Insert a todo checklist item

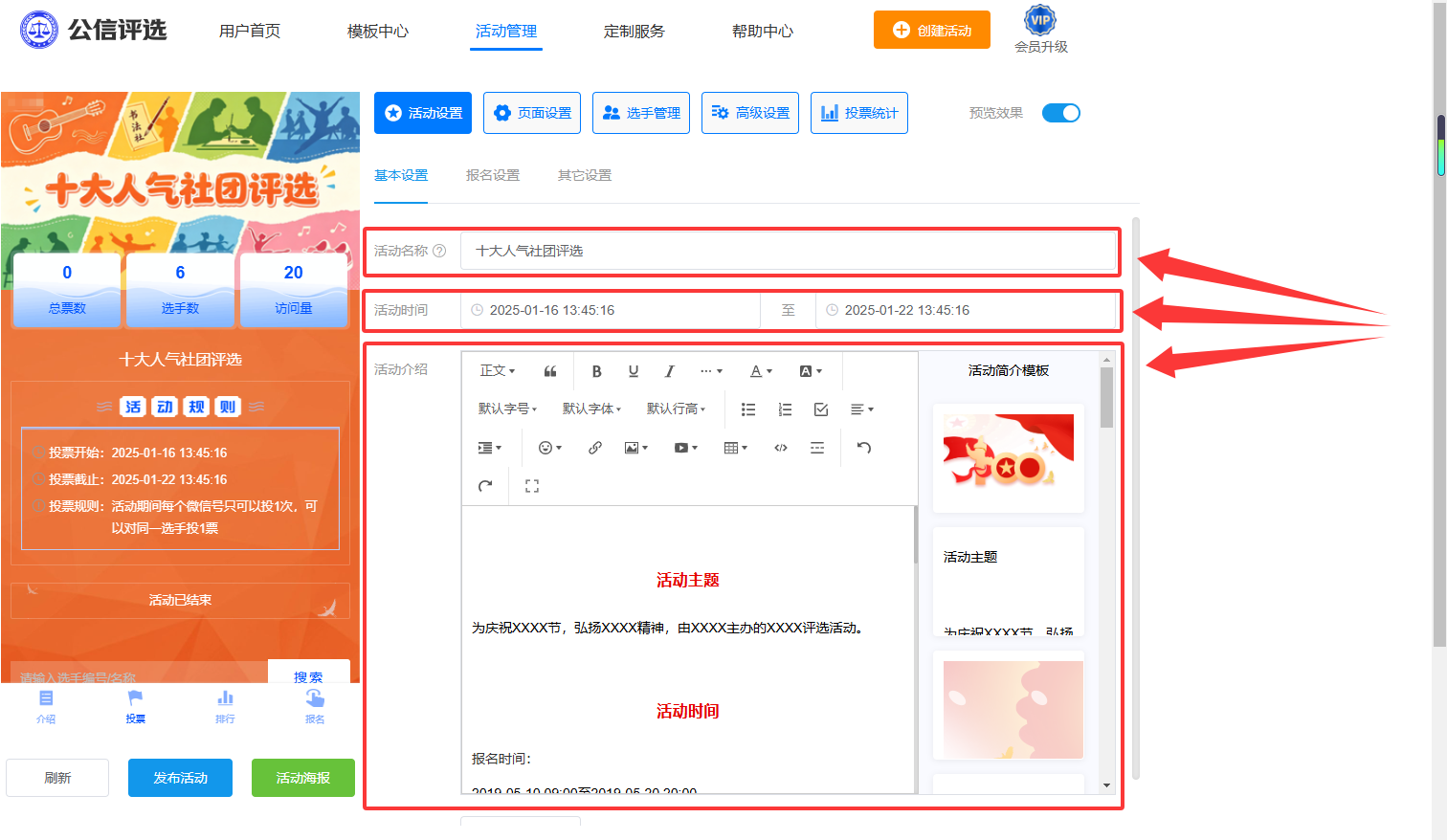point(821,409)
